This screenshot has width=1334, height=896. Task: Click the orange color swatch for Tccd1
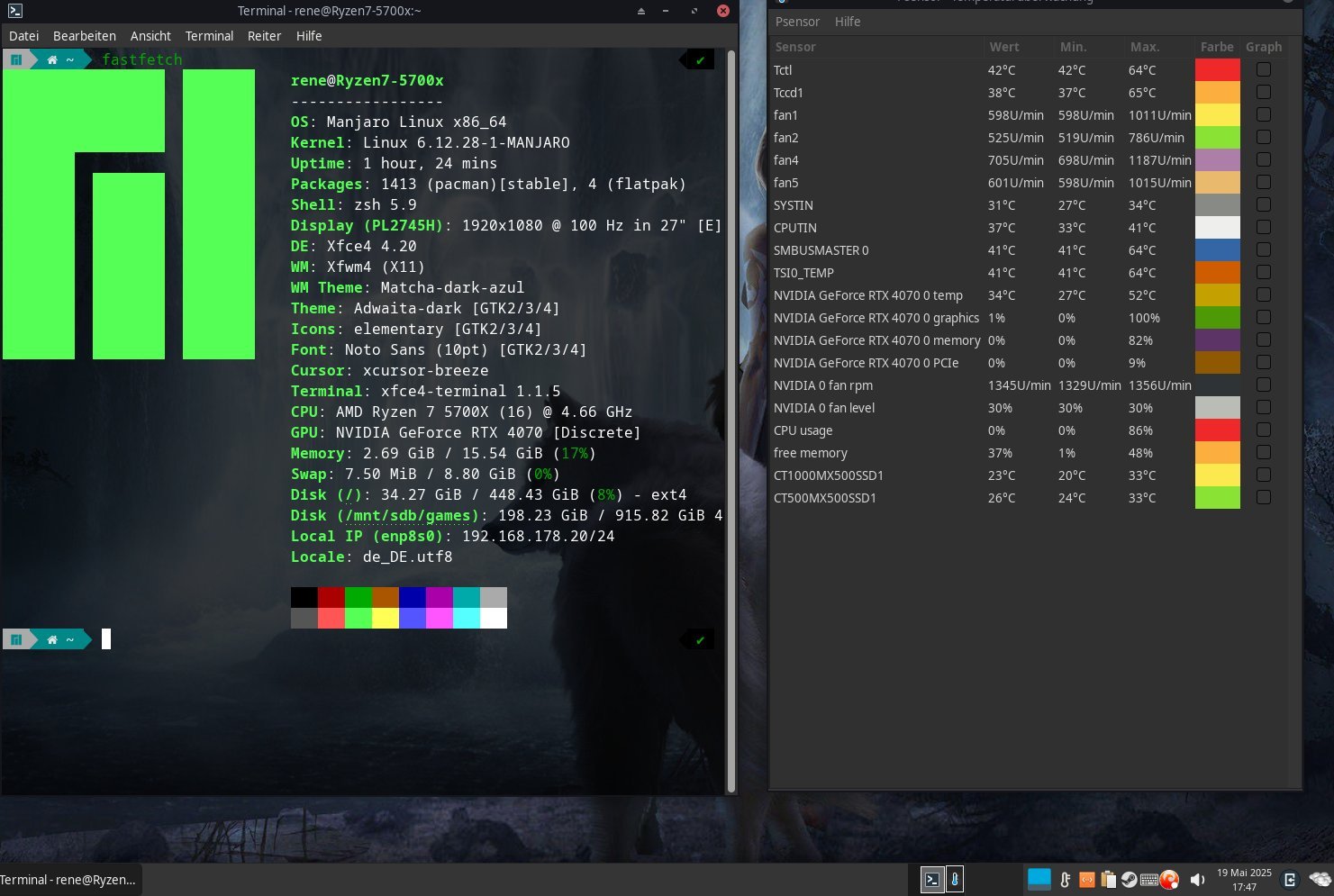click(1218, 92)
